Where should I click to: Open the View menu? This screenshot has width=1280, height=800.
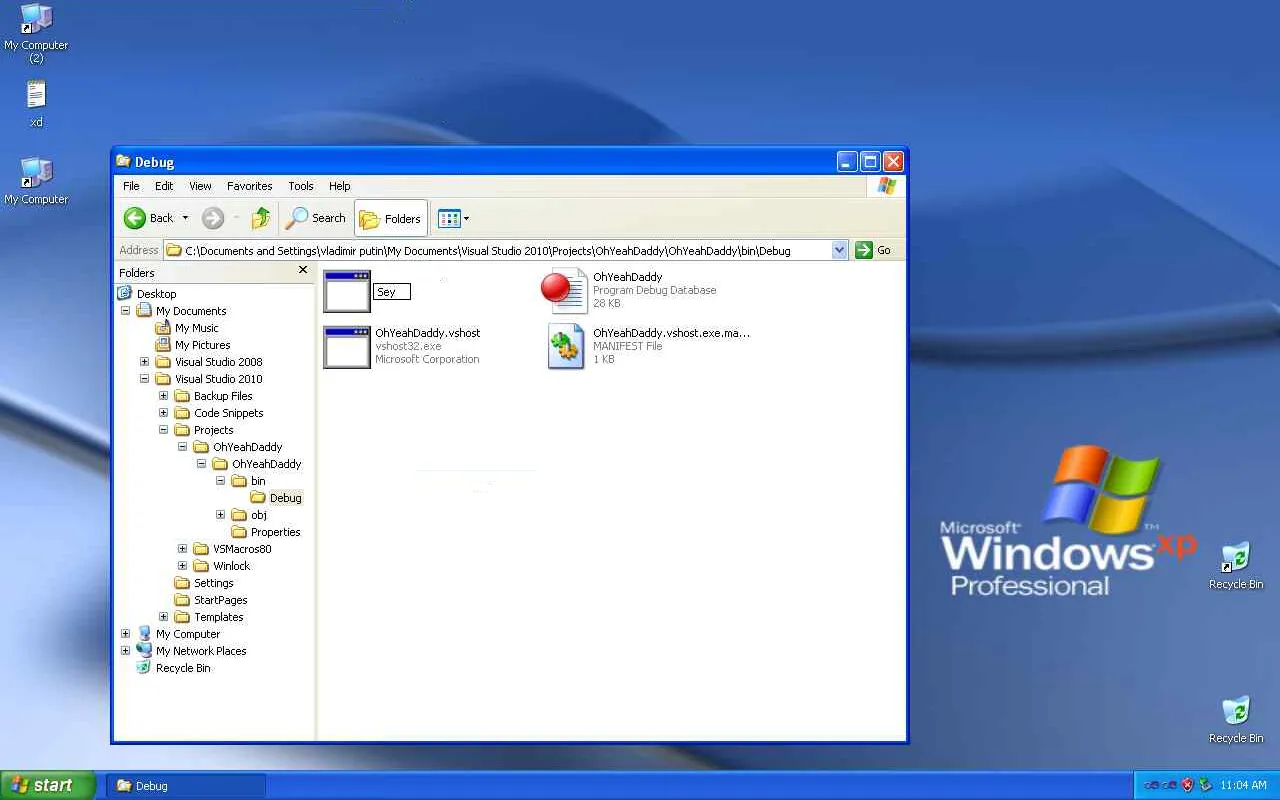pos(200,186)
